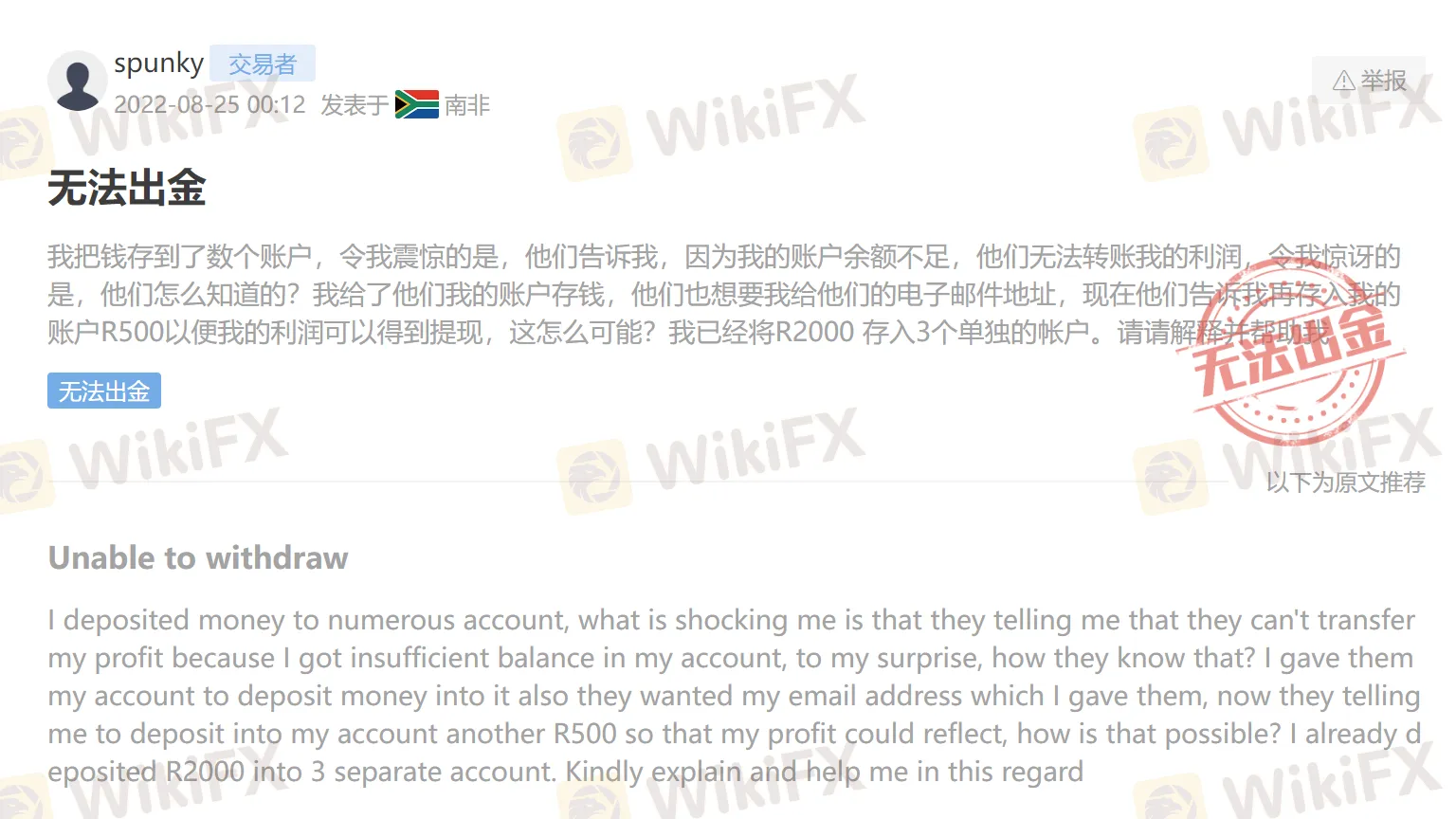Click the WikiFX watermark at left middle
The width and height of the screenshot is (1456, 819).
click(x=142, y=459)
